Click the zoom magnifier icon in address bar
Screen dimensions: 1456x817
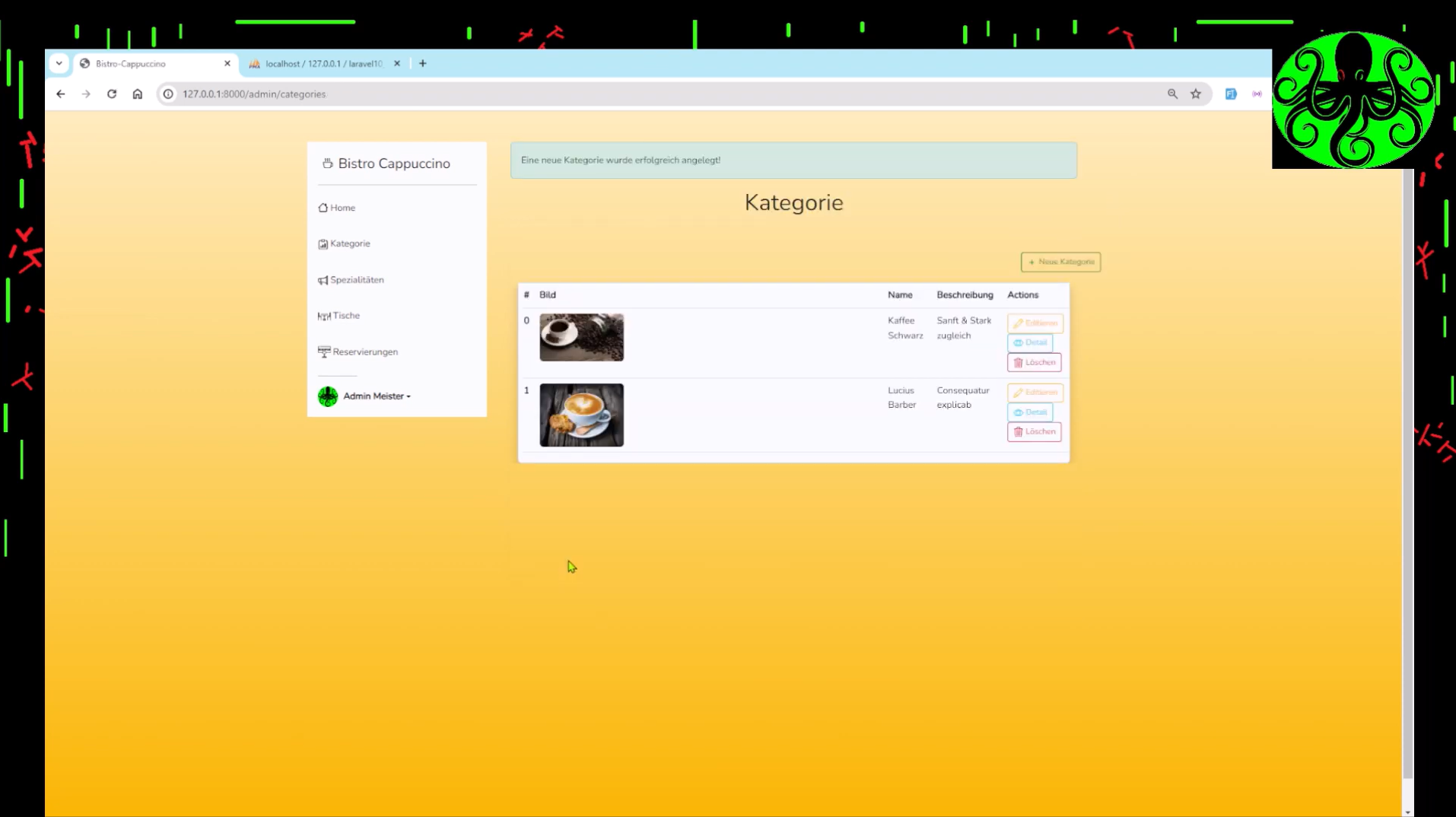click(x=1172, y=94)
